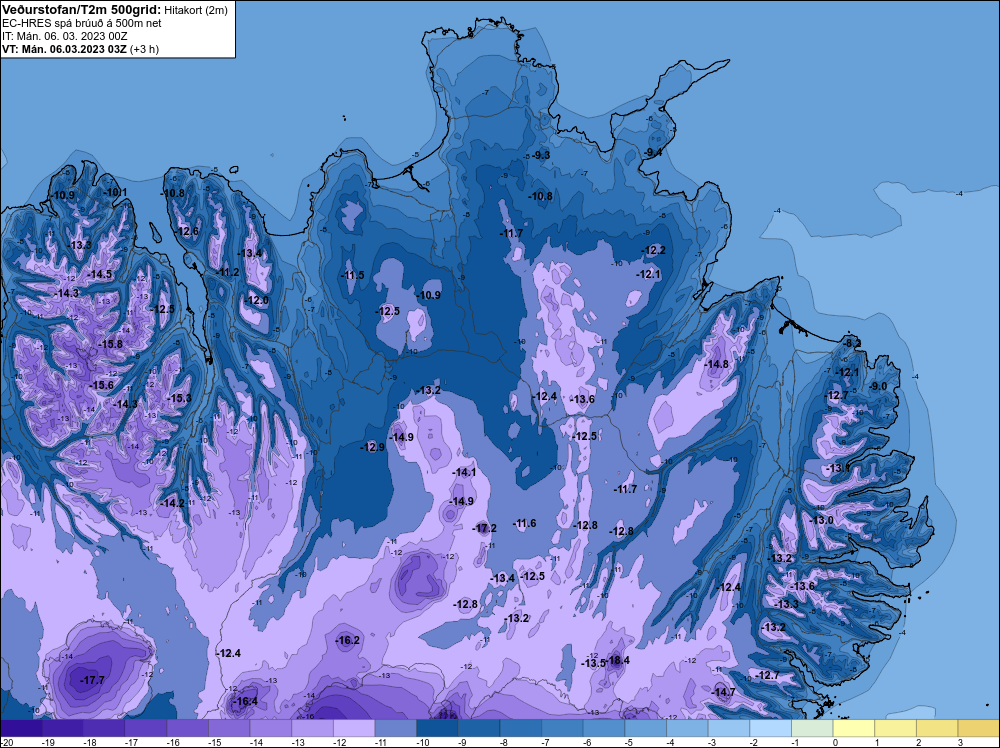The width and height of the screenshot is (1000, 748).
Task: Select the -14.5 temperature label
Action: click(99, 274)
